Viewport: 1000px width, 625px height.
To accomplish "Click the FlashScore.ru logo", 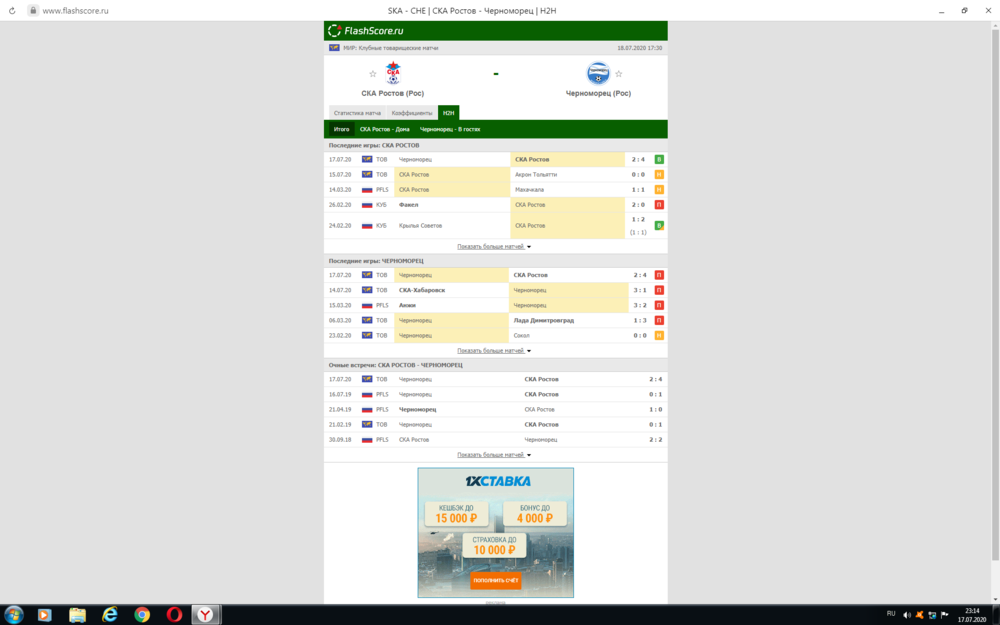I will coord(365,31).
